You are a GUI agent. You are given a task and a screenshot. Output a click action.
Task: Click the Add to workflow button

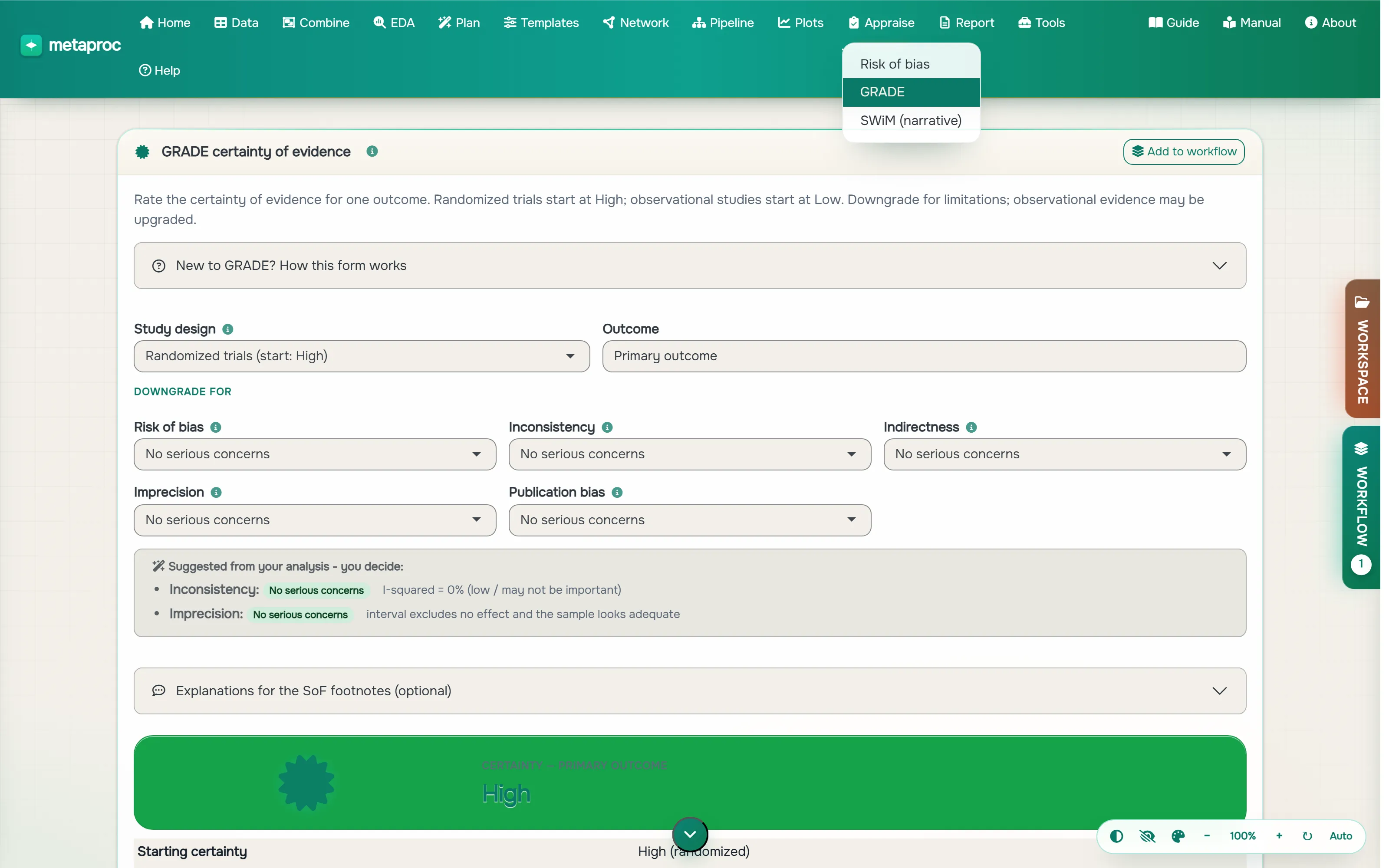point(1184,151)
